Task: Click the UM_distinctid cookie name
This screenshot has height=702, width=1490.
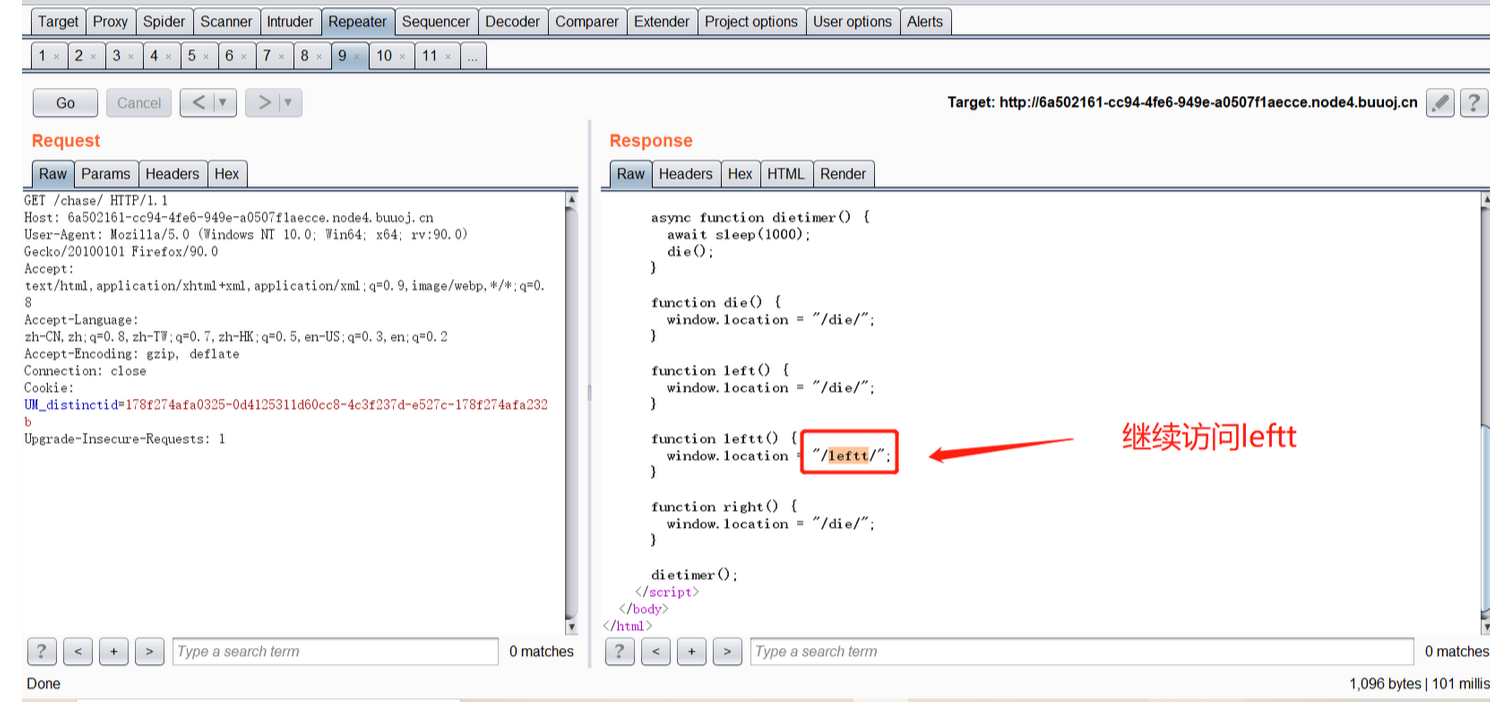Action: pos(70,405)
